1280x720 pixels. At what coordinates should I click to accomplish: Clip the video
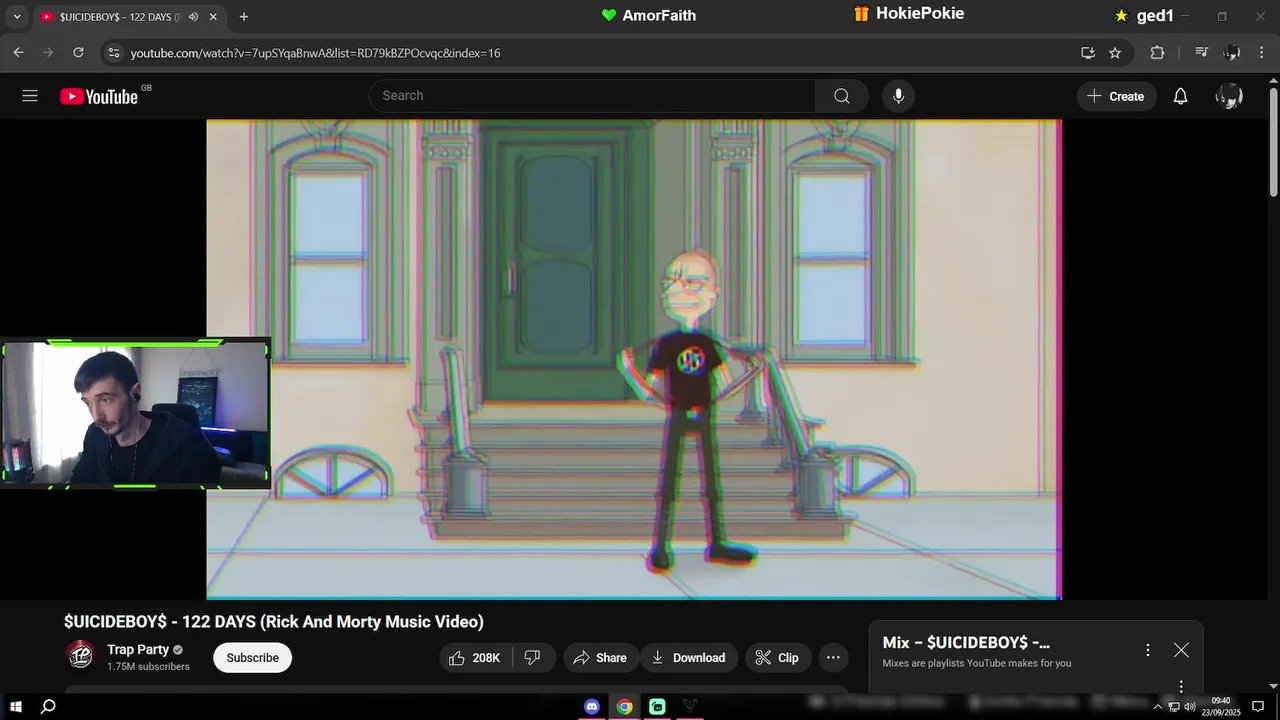(777, 657)
